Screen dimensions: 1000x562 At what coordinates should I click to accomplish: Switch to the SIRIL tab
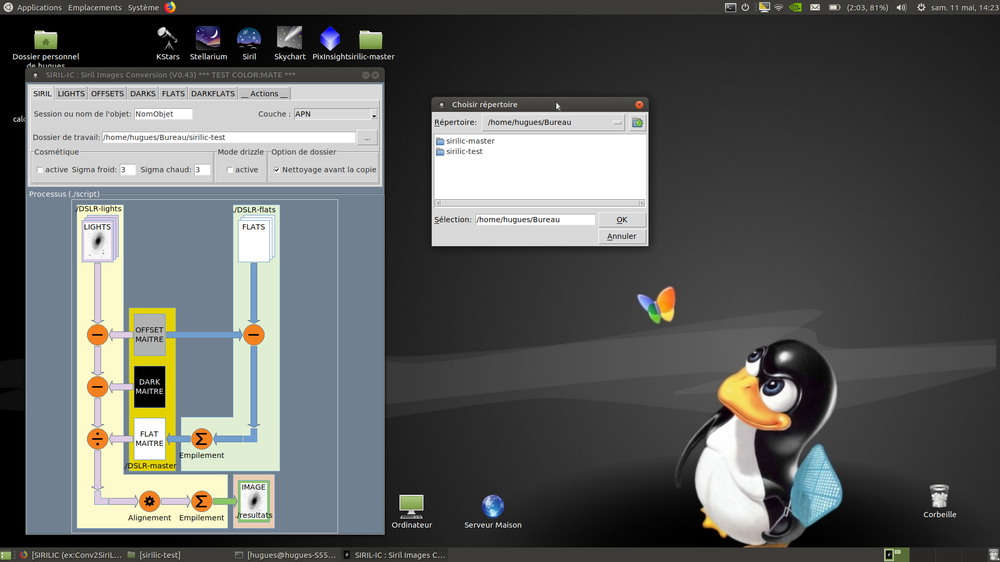tap(42, 94)
